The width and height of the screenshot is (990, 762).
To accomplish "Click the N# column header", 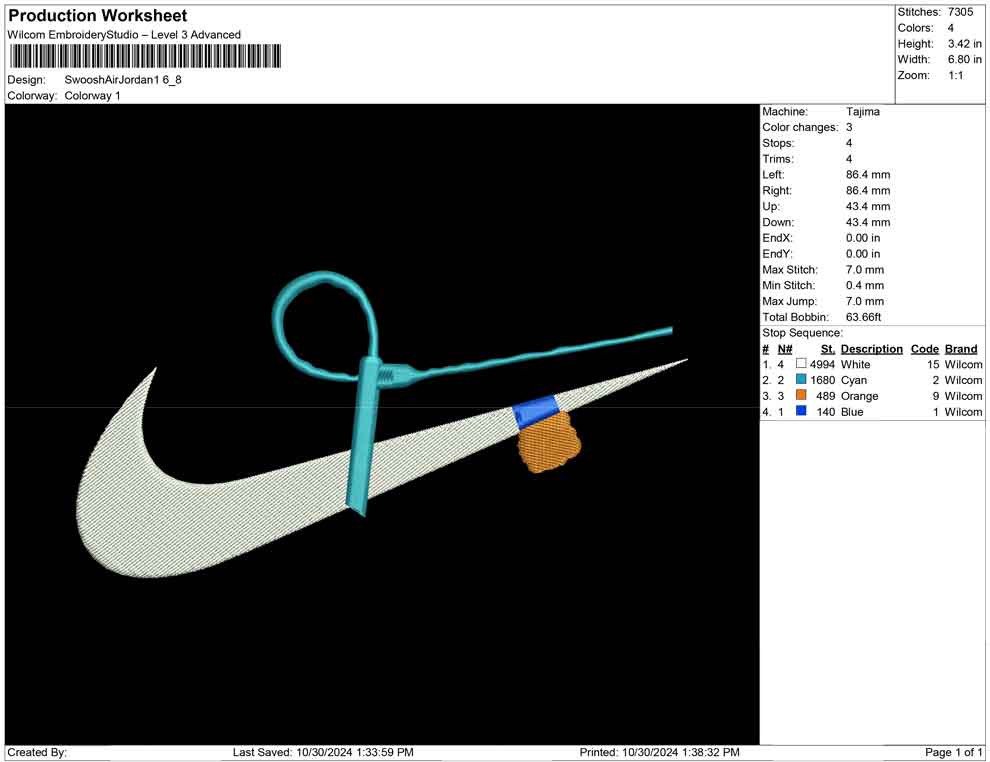I will click(785, 349).
